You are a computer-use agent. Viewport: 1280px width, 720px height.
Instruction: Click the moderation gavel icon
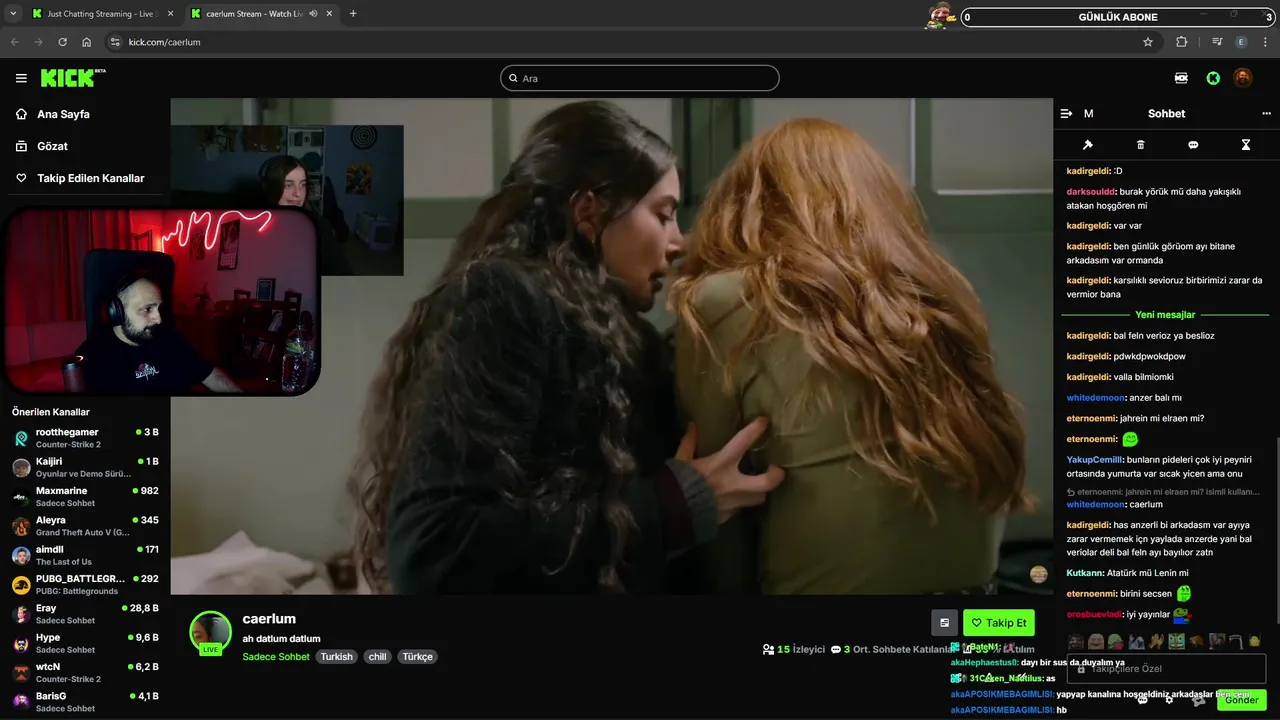coord(1088,145)
